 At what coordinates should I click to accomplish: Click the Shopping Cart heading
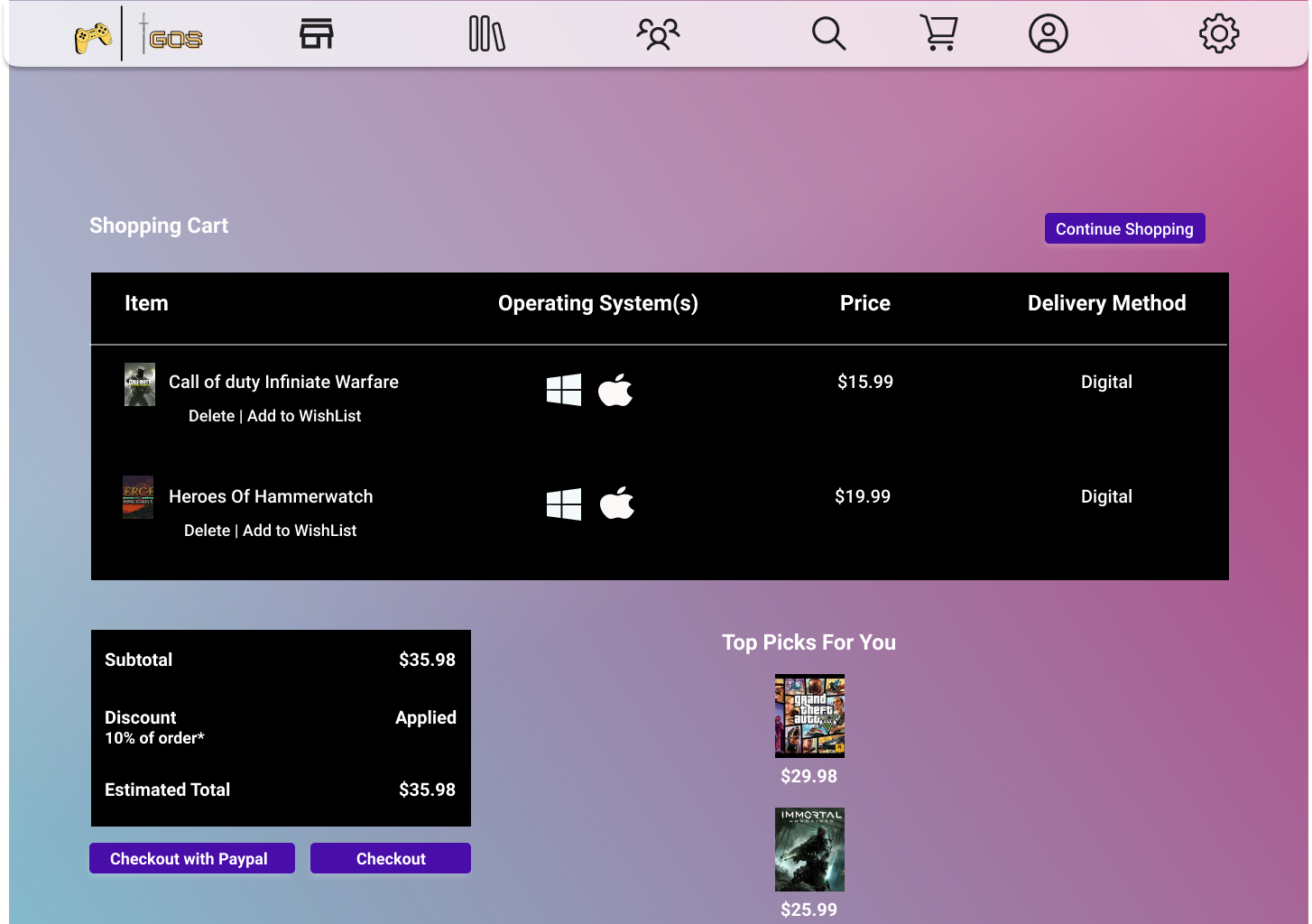[159, 226]
